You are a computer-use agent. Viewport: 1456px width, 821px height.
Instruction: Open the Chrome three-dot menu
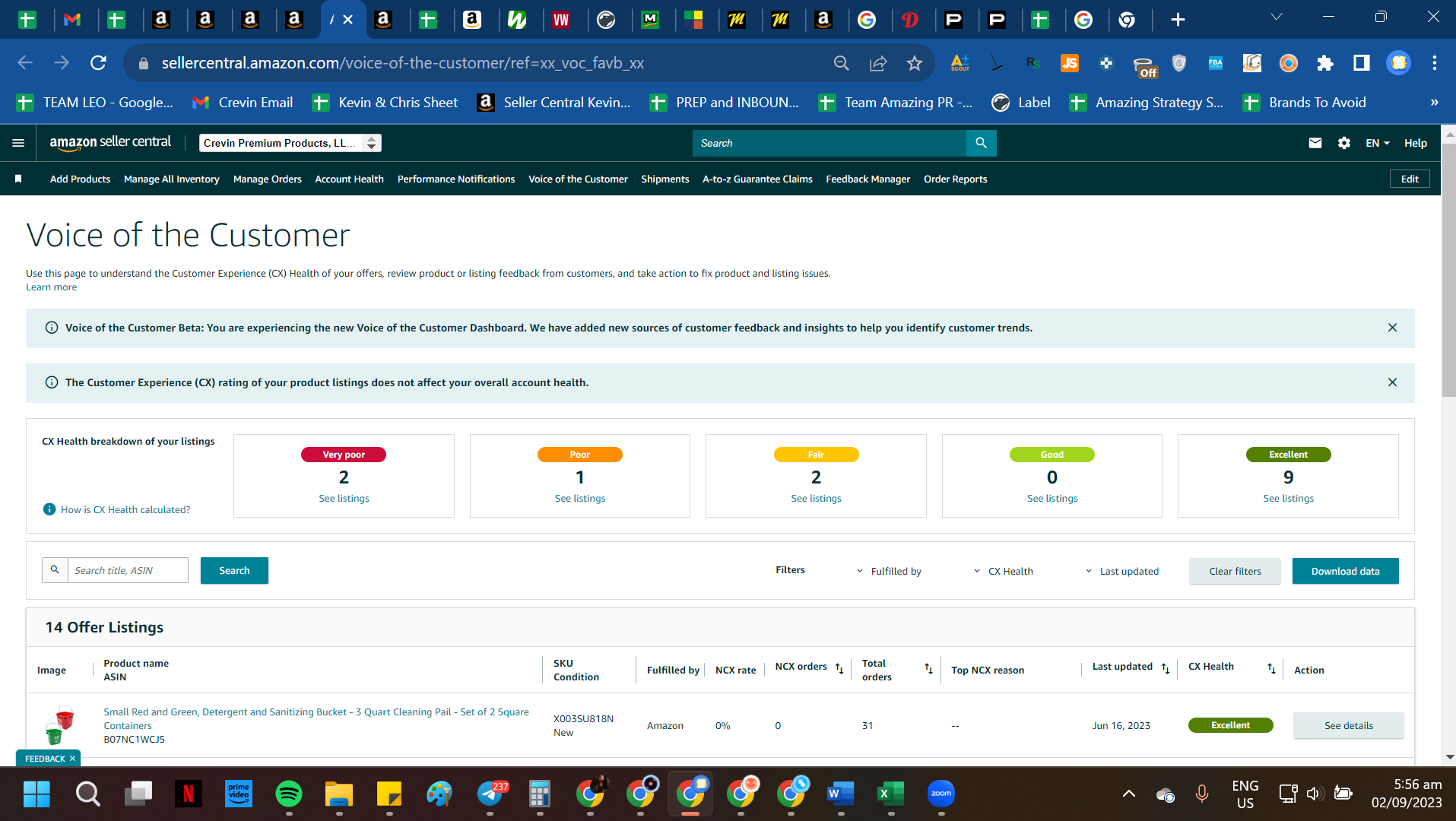[x=1435, y=63]
